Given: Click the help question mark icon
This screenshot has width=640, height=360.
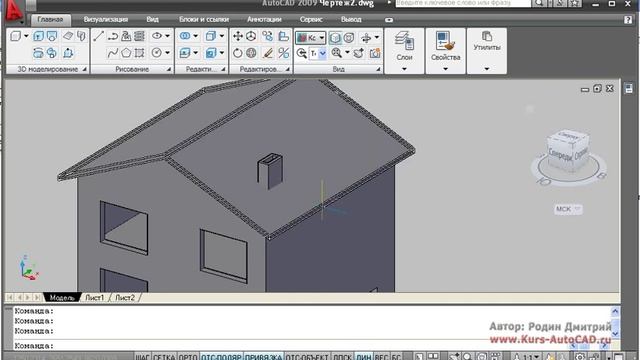Looking at the screenshot, I should tap(628, 20).
